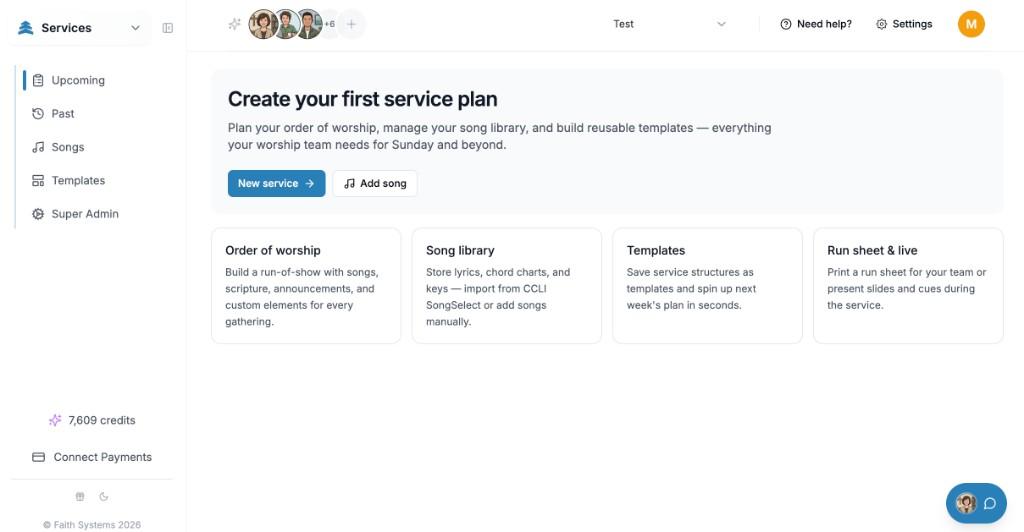
Task: Create a service with New service button
Action: click(x=276, y=183)
